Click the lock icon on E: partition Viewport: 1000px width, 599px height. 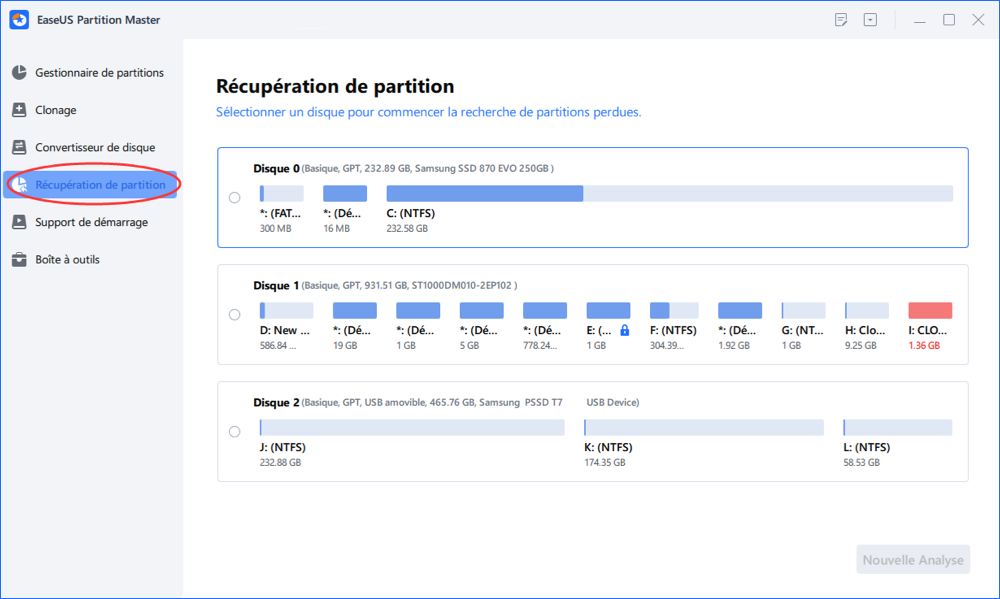coord(624,330)
